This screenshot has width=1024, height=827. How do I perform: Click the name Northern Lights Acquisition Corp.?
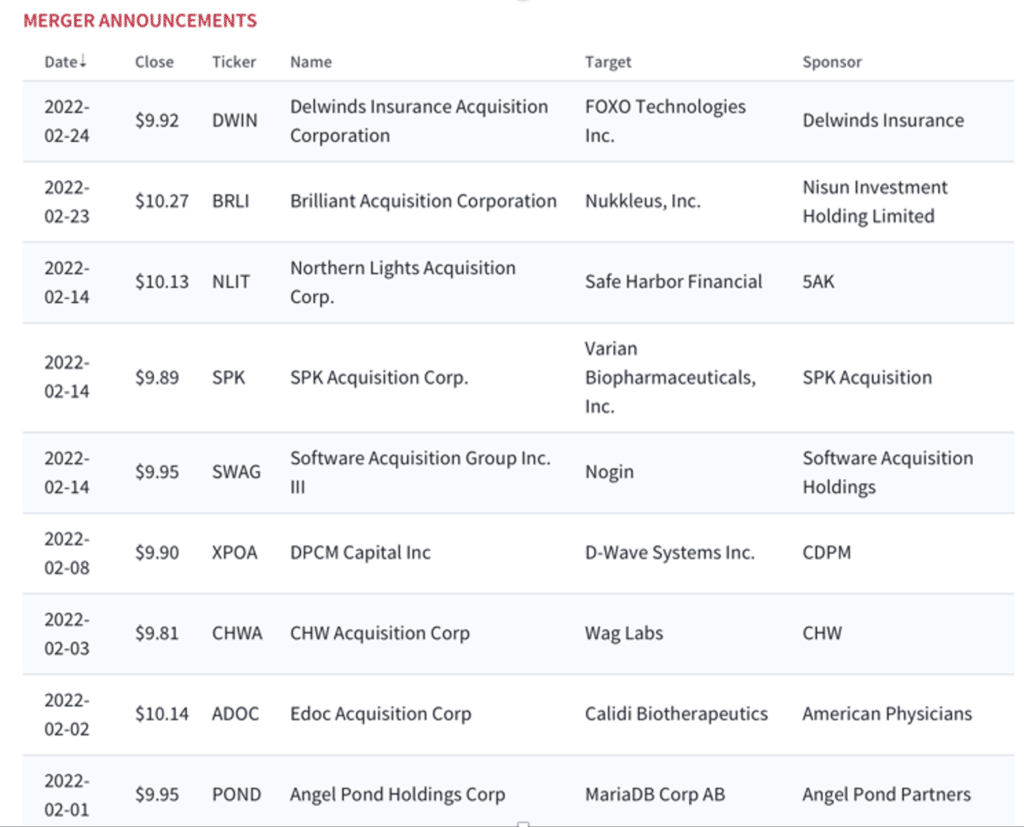click(403, 282)
